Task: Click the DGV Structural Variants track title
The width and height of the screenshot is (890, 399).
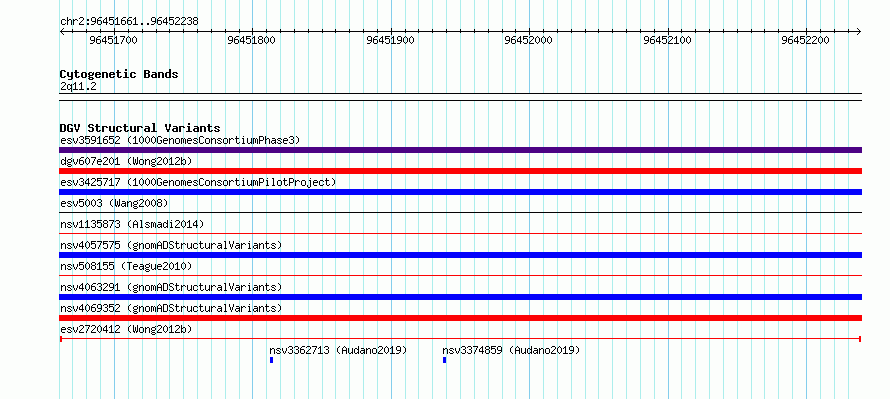Action: coord(140,128)
